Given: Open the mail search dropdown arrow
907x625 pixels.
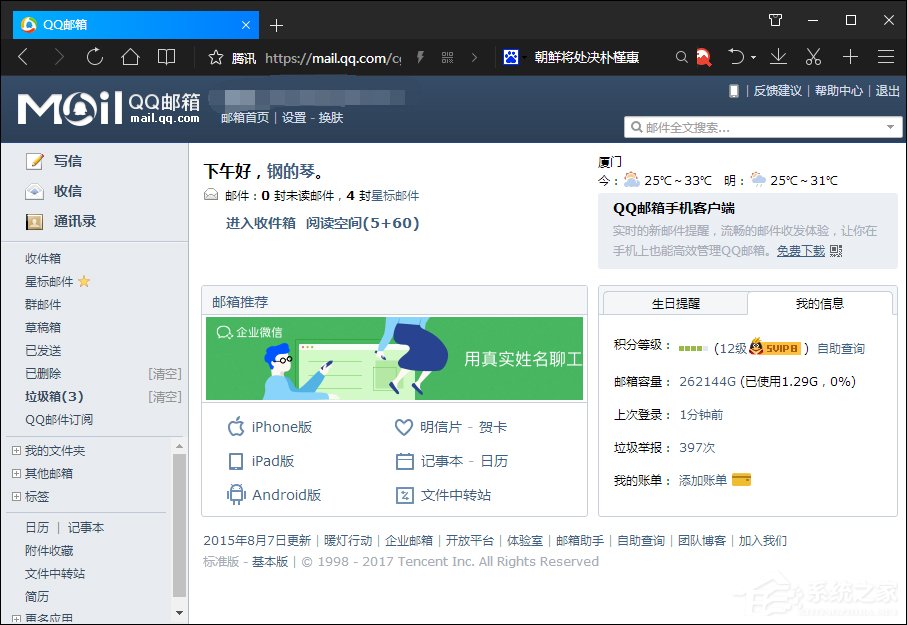Looking at the screenshot, I should coord(889,127).
